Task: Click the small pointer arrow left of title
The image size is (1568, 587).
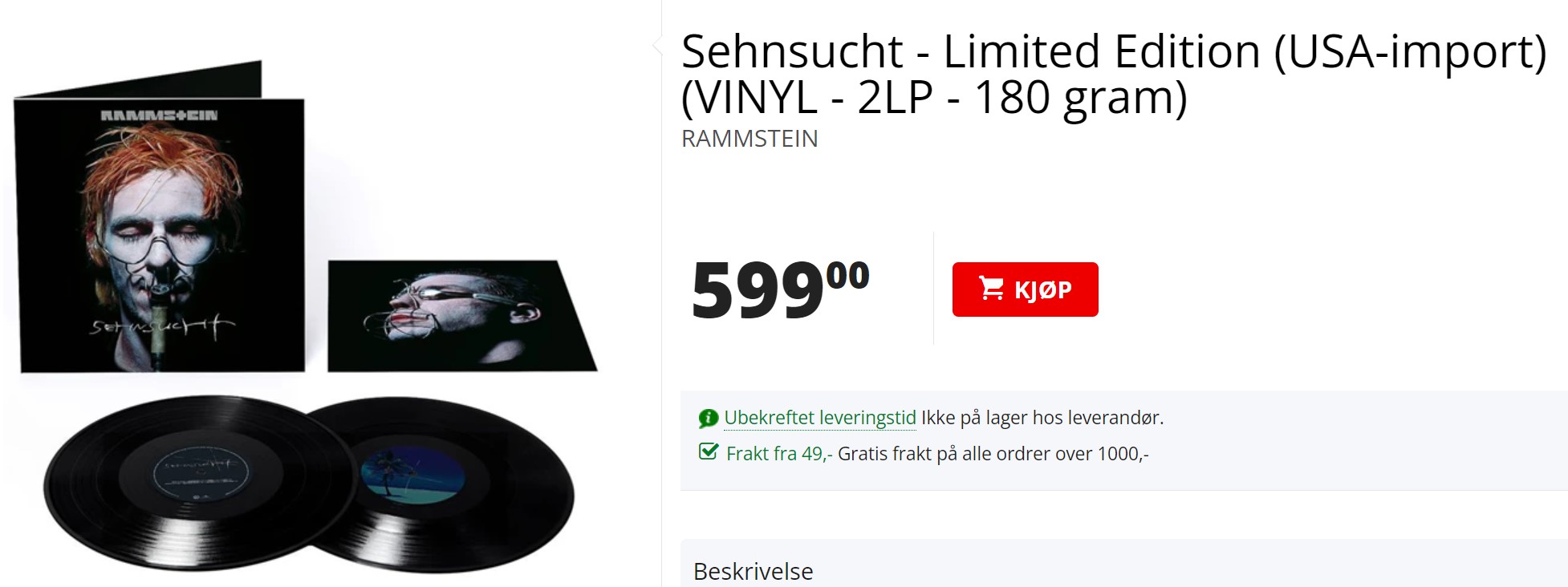Action: pos(658,47)
